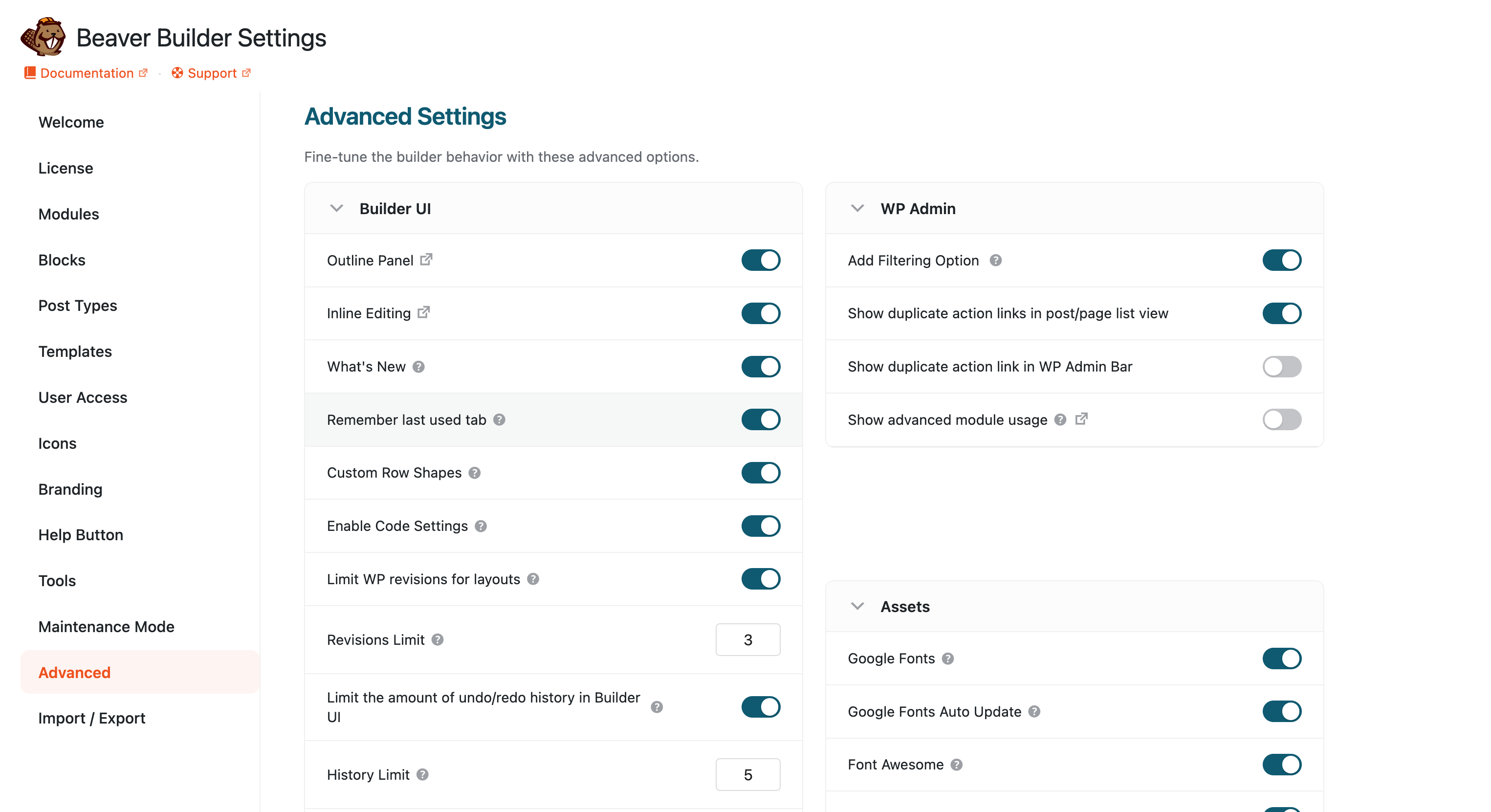
Task: Show help tooltip for What's New
Action: 418,367
